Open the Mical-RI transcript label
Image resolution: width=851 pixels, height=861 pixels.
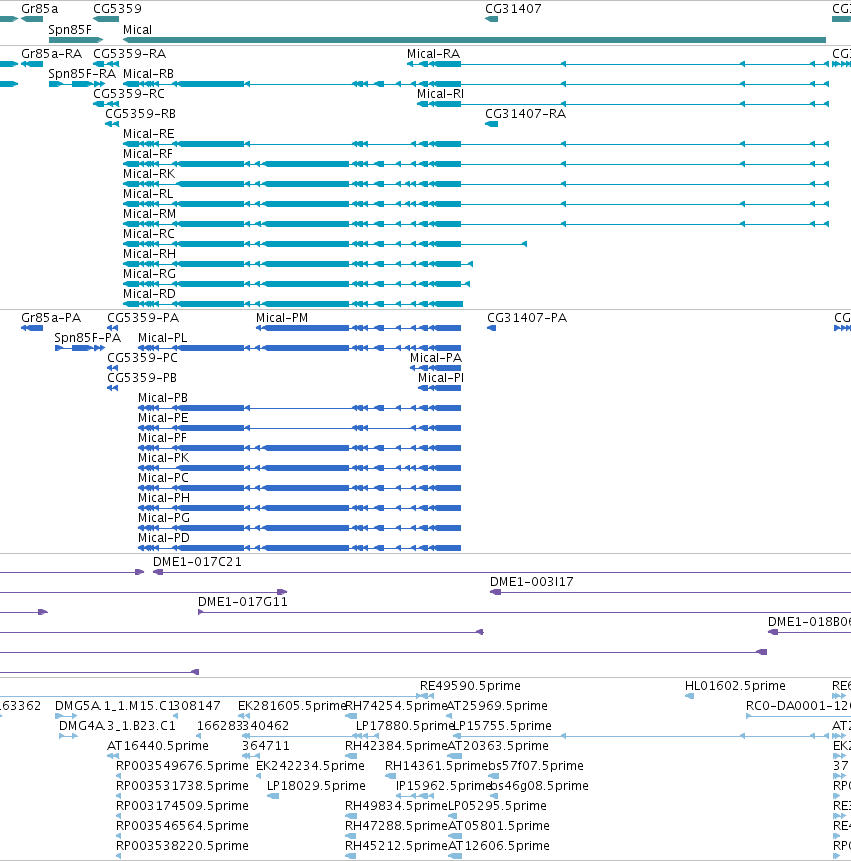click(440, 94)
